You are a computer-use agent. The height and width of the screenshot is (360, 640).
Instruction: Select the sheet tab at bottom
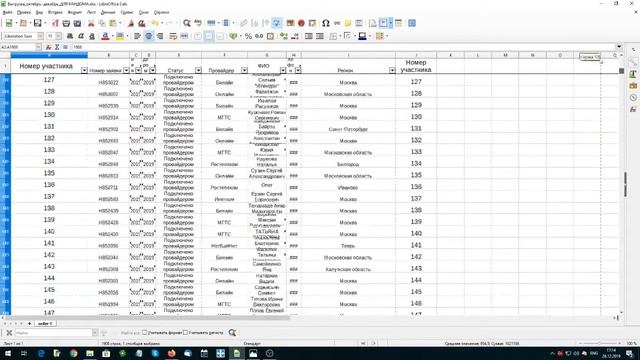45,323
